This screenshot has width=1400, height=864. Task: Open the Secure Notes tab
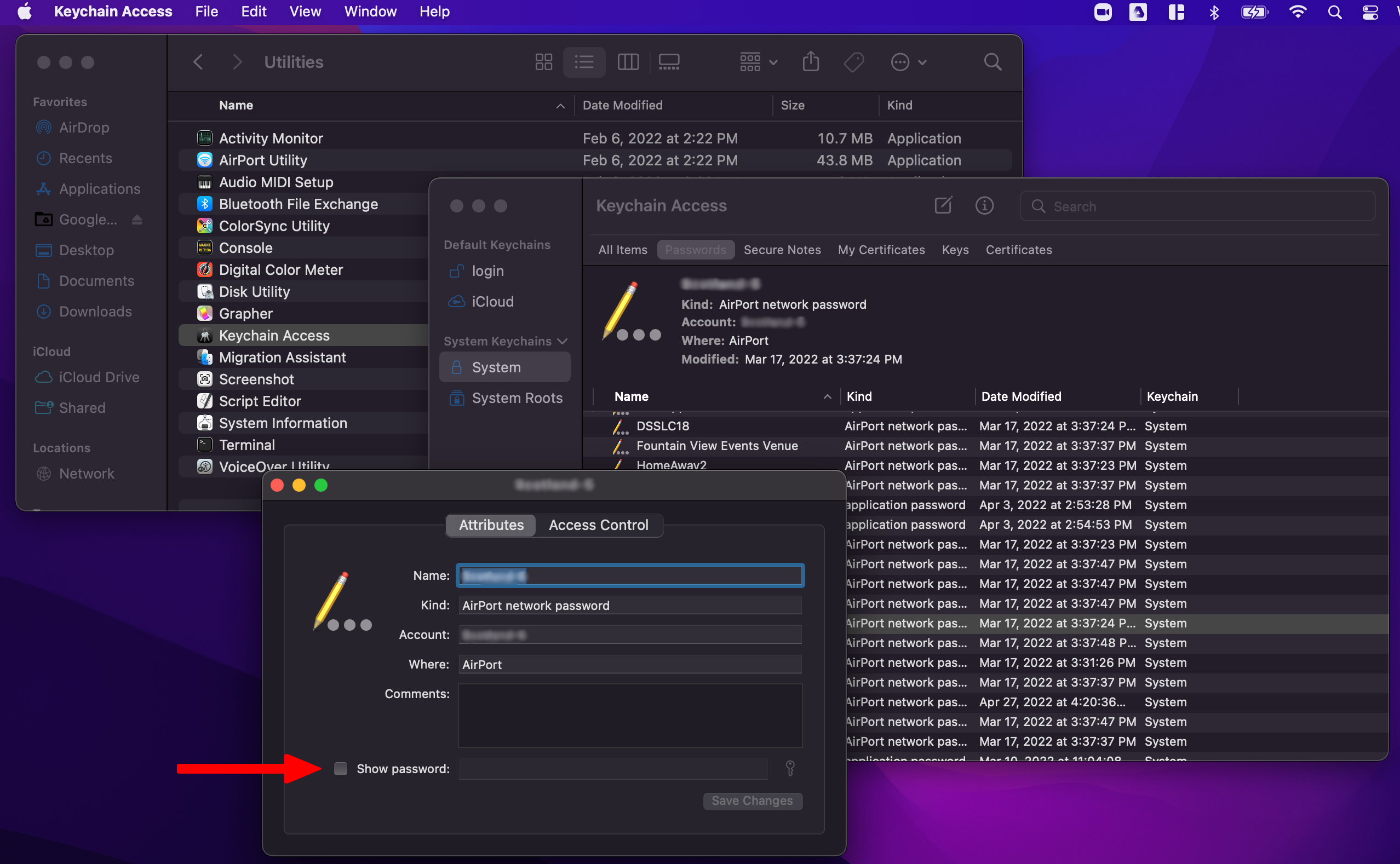coord(782,250)
